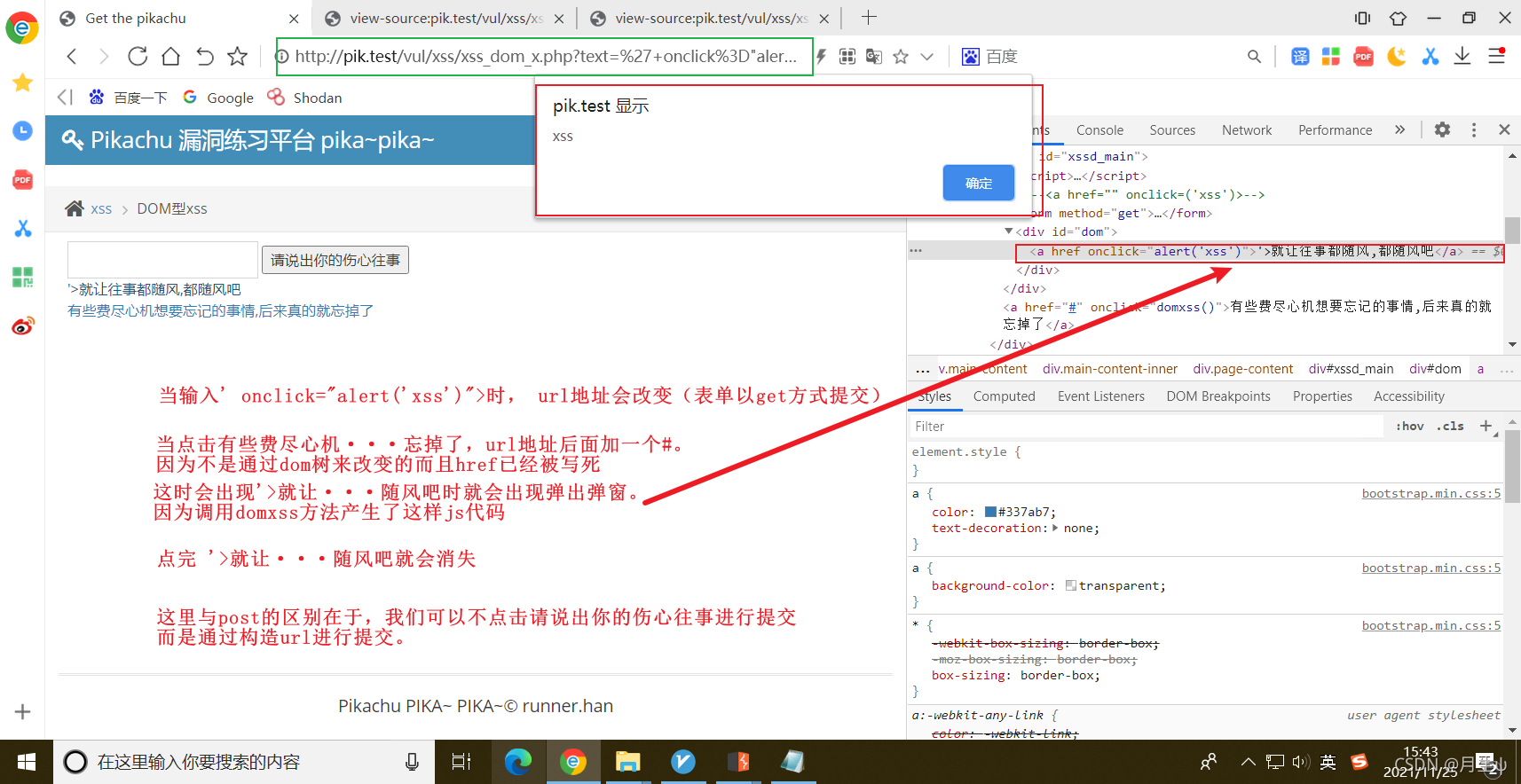Expand the ellipsis at breadcrumb start

[x=923, y=370]
